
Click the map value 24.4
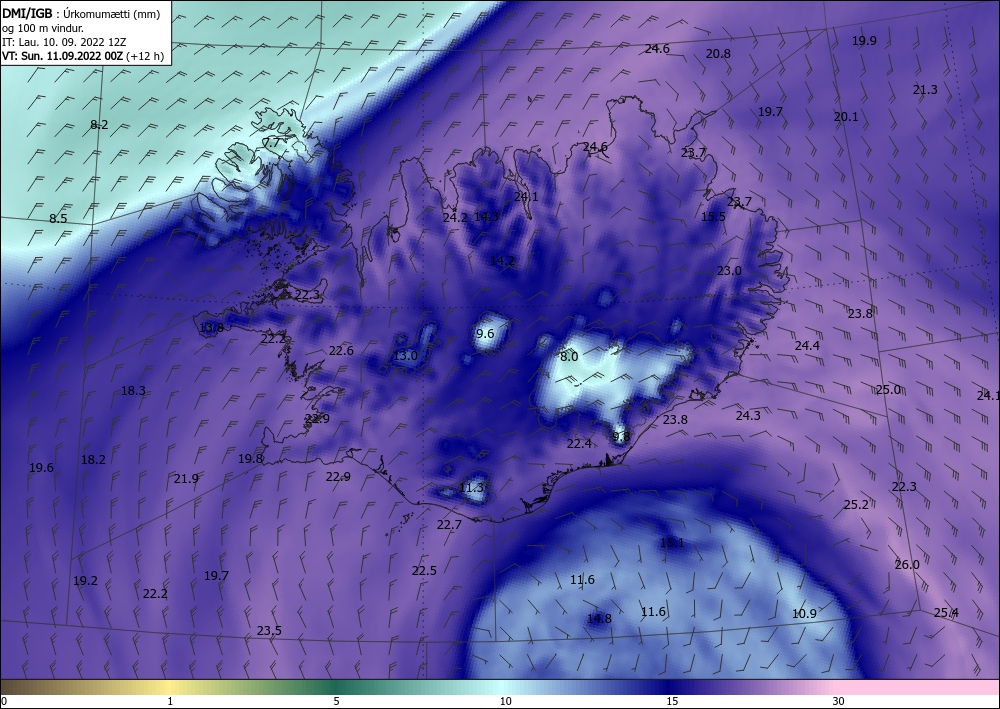pos(807,346)
